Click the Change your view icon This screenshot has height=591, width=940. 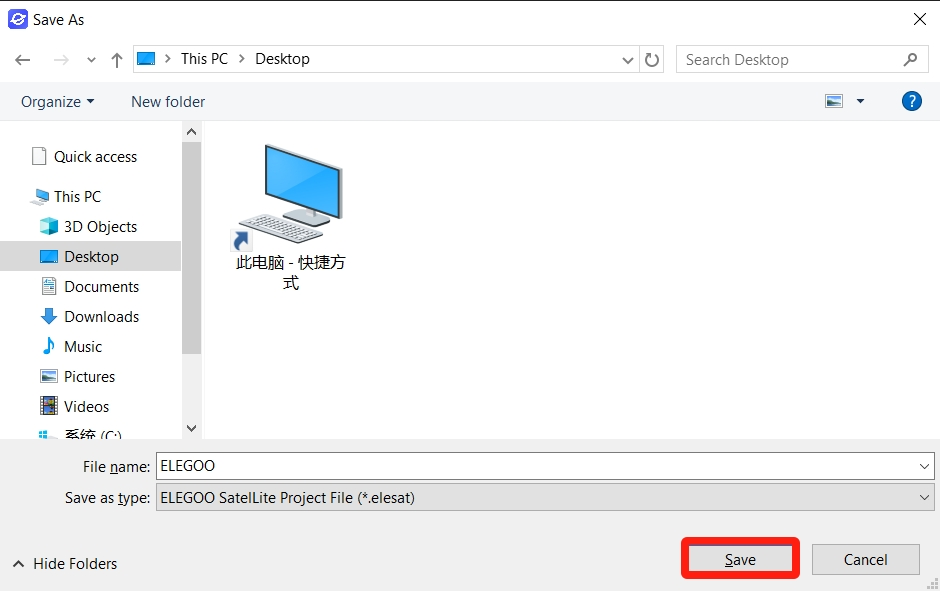pyautogui.click(x=834, y=101)
